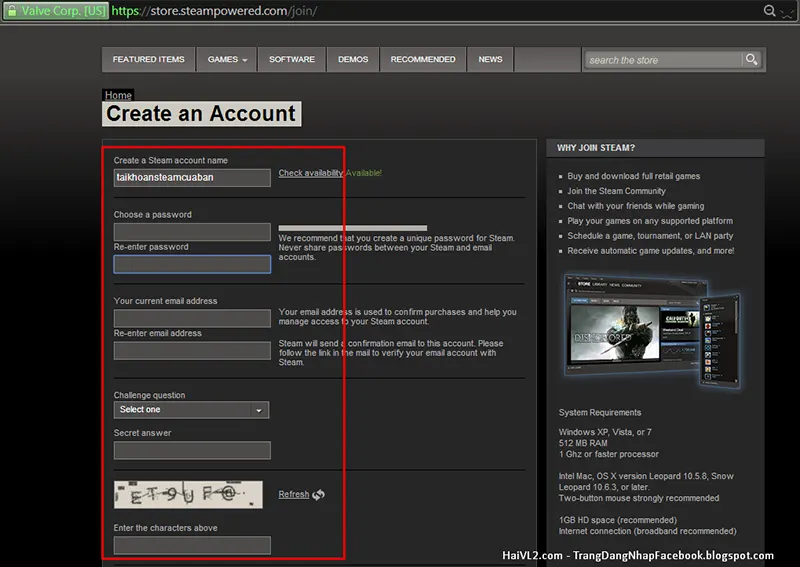Click the Check availability link

[x=311, y=173]
